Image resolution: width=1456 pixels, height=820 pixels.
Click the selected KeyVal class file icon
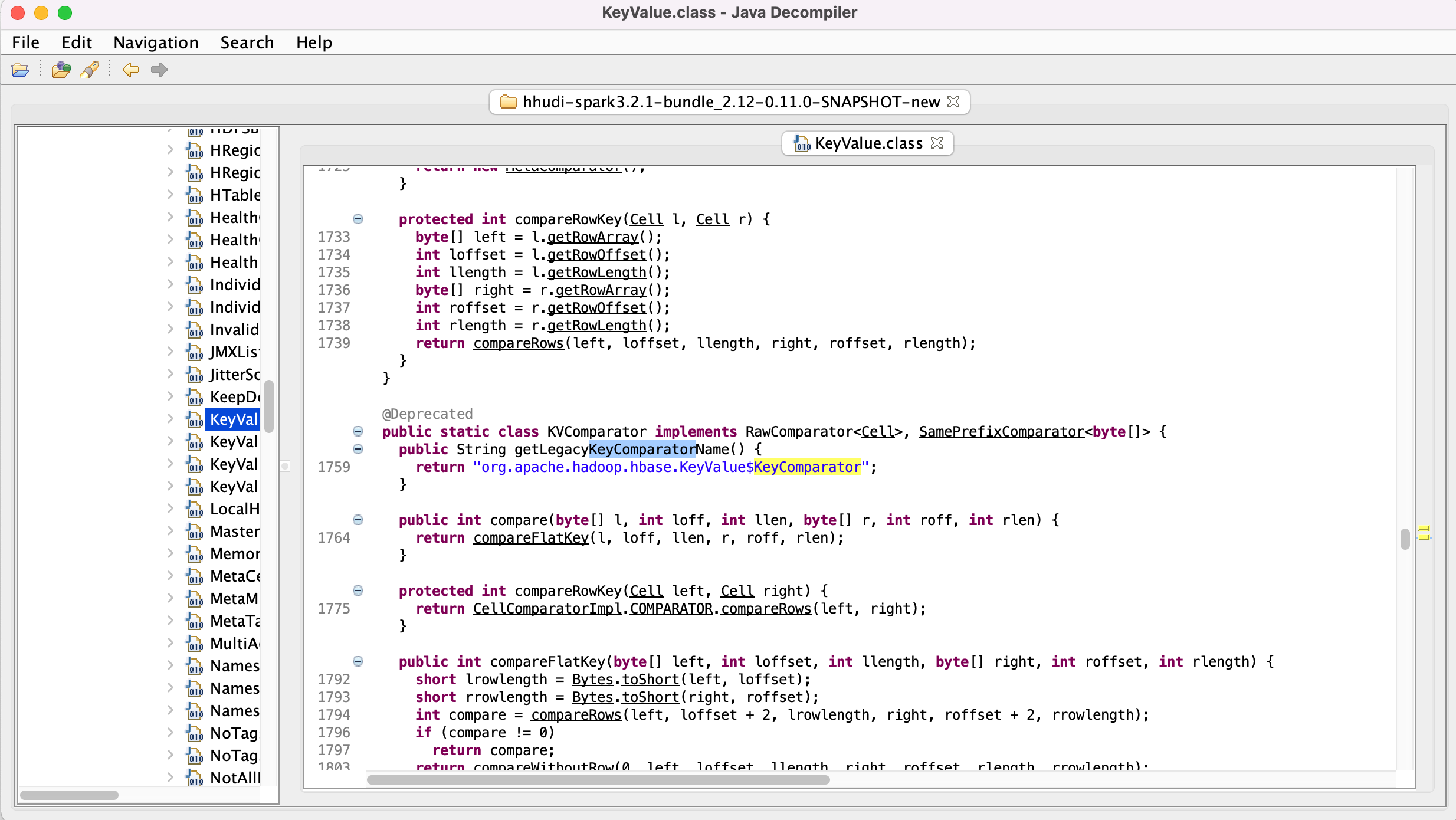click(195, 419)
